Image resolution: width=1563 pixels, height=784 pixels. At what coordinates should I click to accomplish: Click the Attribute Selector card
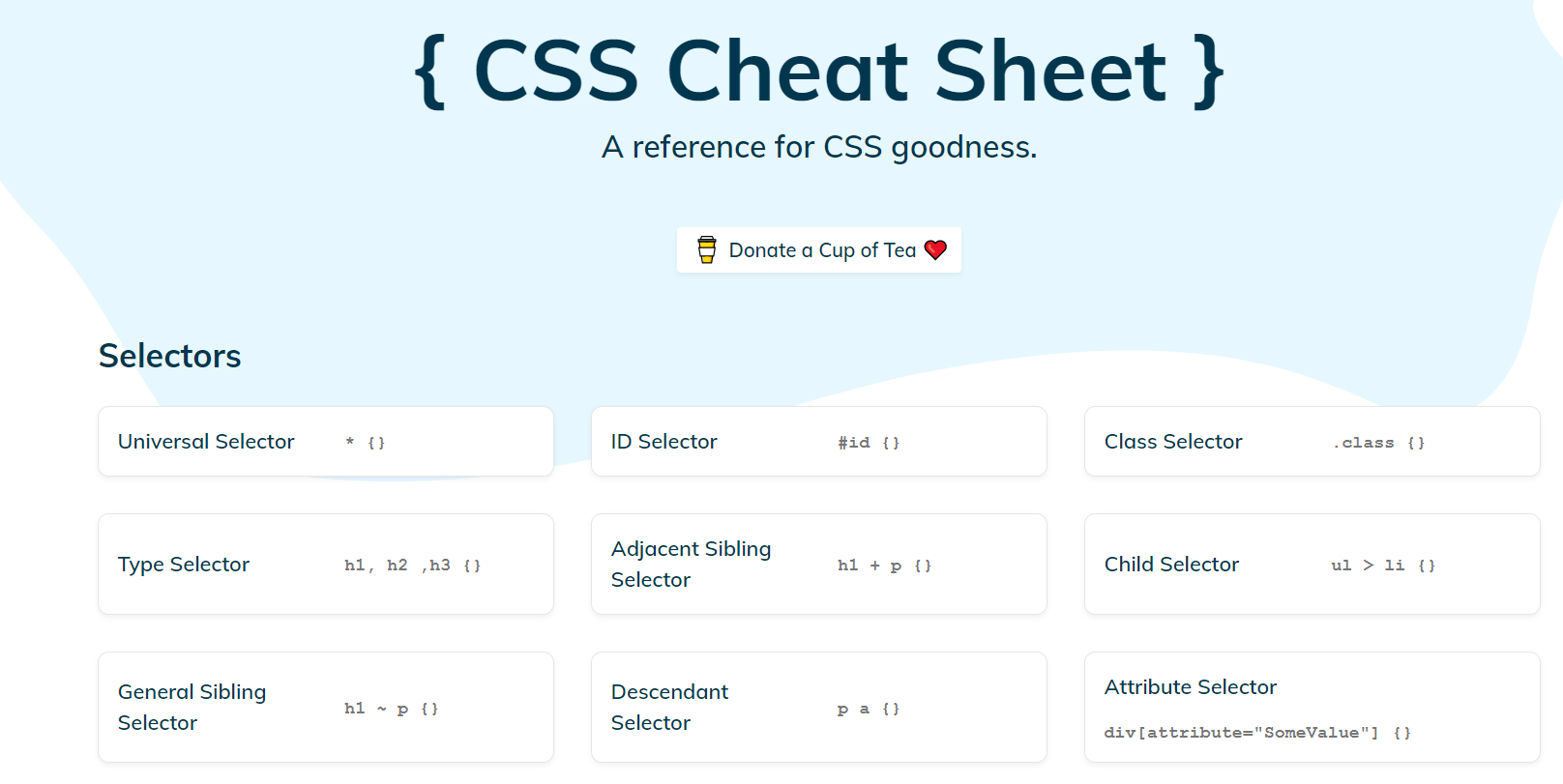[x=1312, y=708]
